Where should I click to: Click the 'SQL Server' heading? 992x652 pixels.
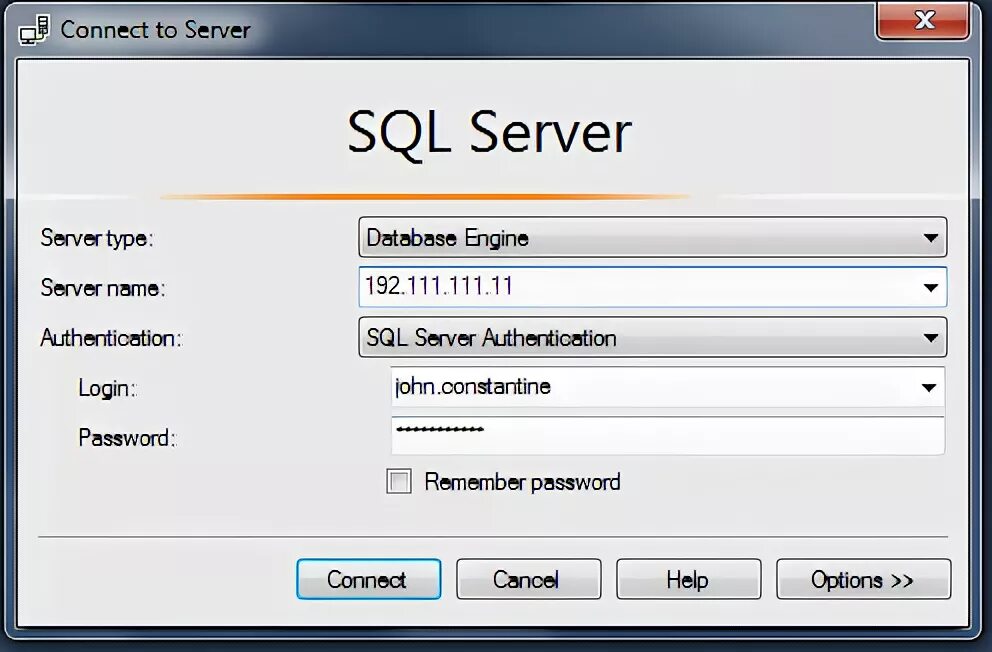pos(489,133)
